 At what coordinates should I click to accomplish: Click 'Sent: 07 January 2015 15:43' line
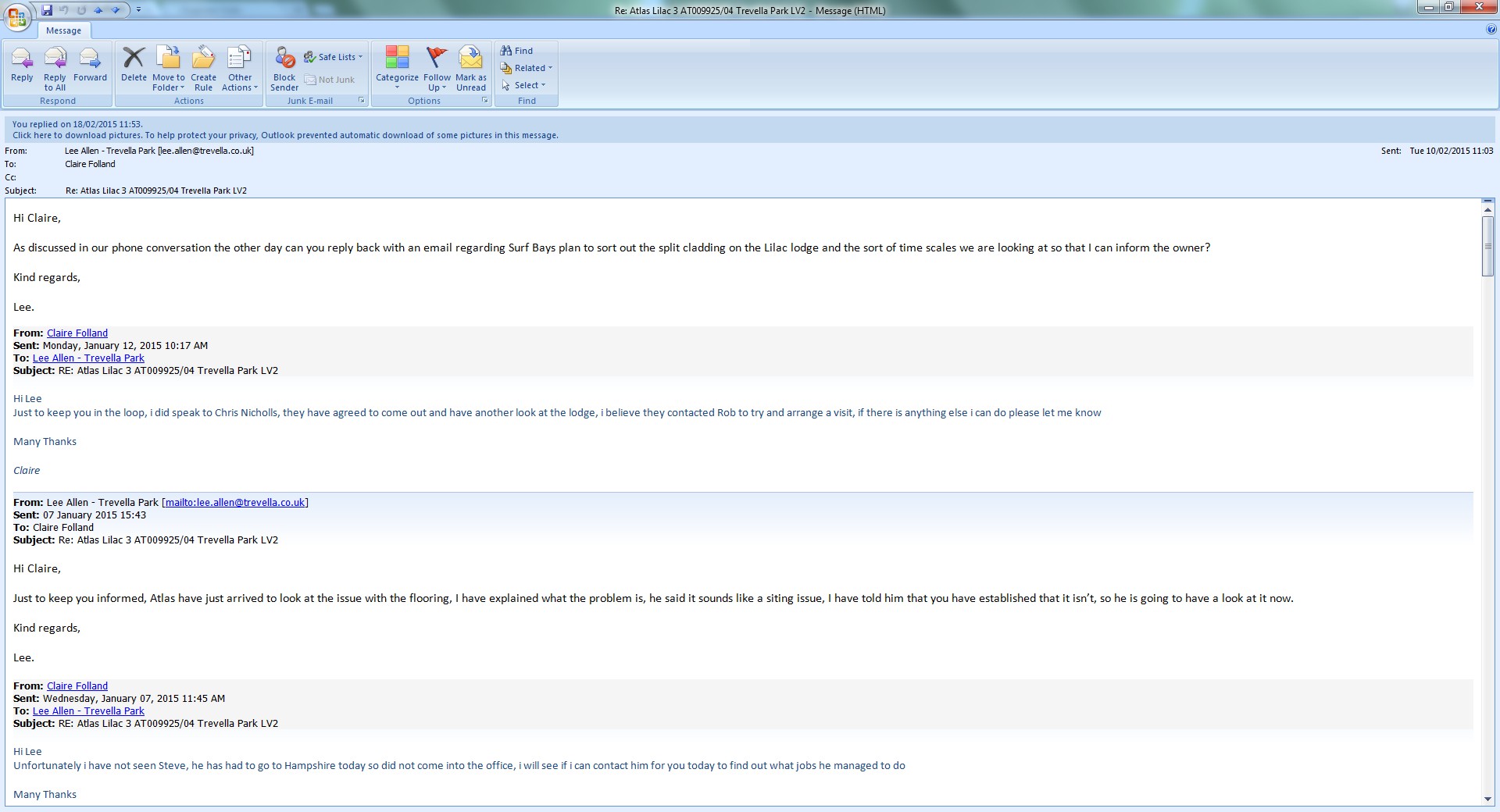pyautogui.click(x=80, y=515)
